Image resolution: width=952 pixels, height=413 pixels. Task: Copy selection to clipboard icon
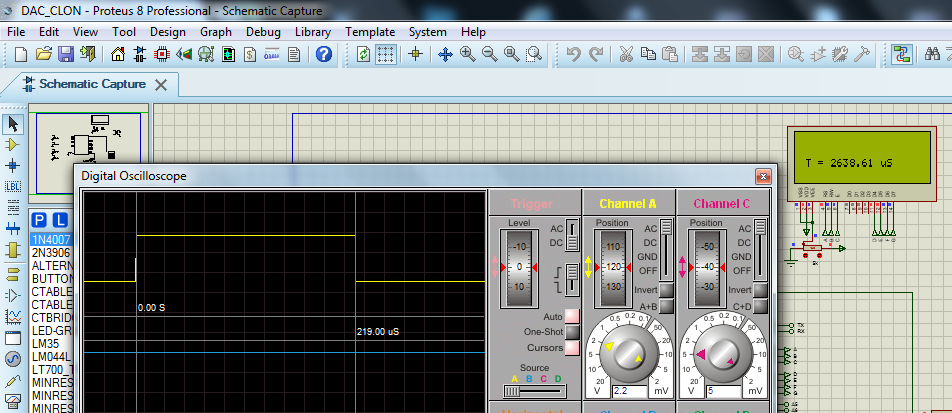pos(648,55)
